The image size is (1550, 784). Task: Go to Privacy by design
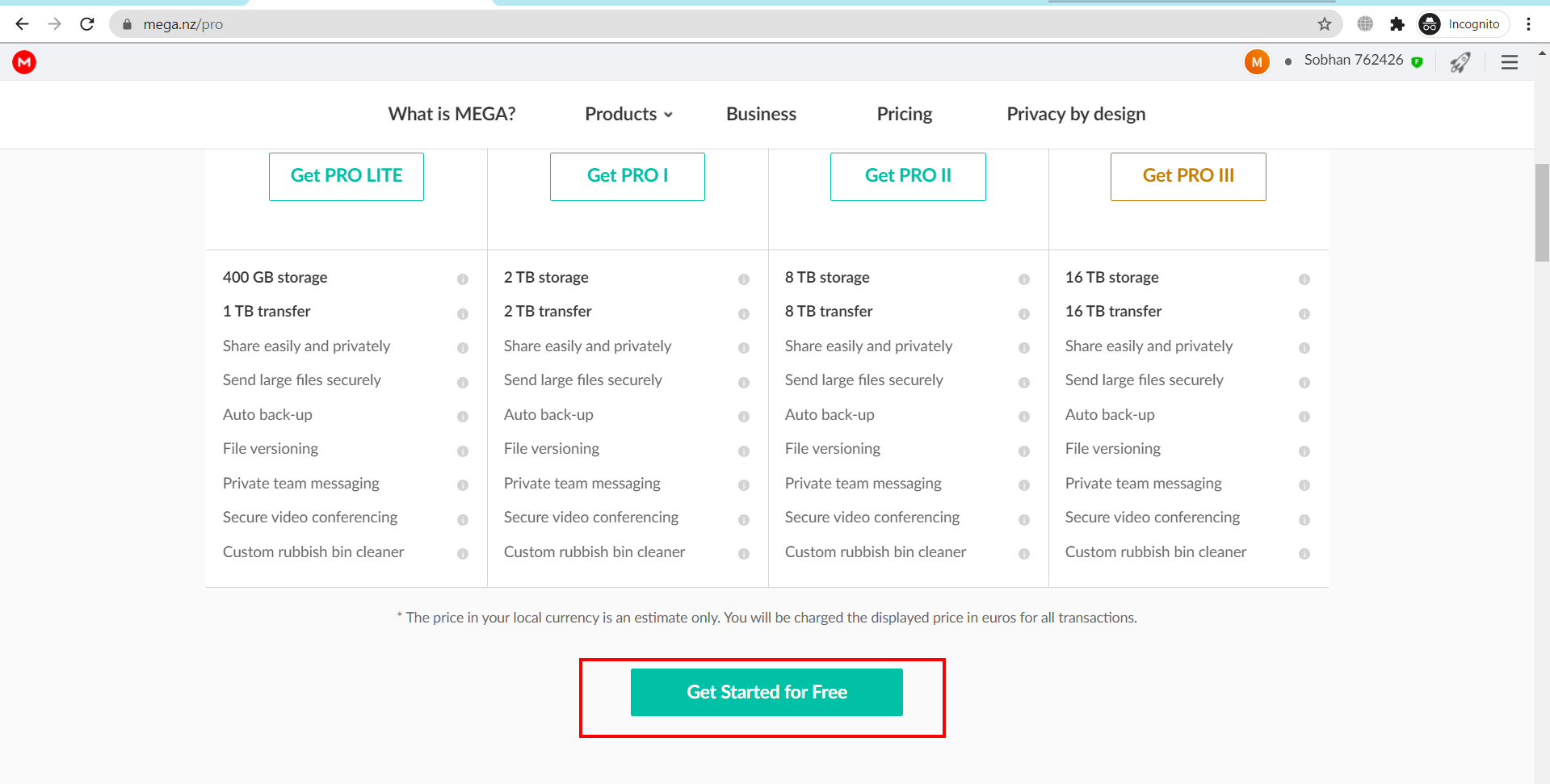(1075, 114)
